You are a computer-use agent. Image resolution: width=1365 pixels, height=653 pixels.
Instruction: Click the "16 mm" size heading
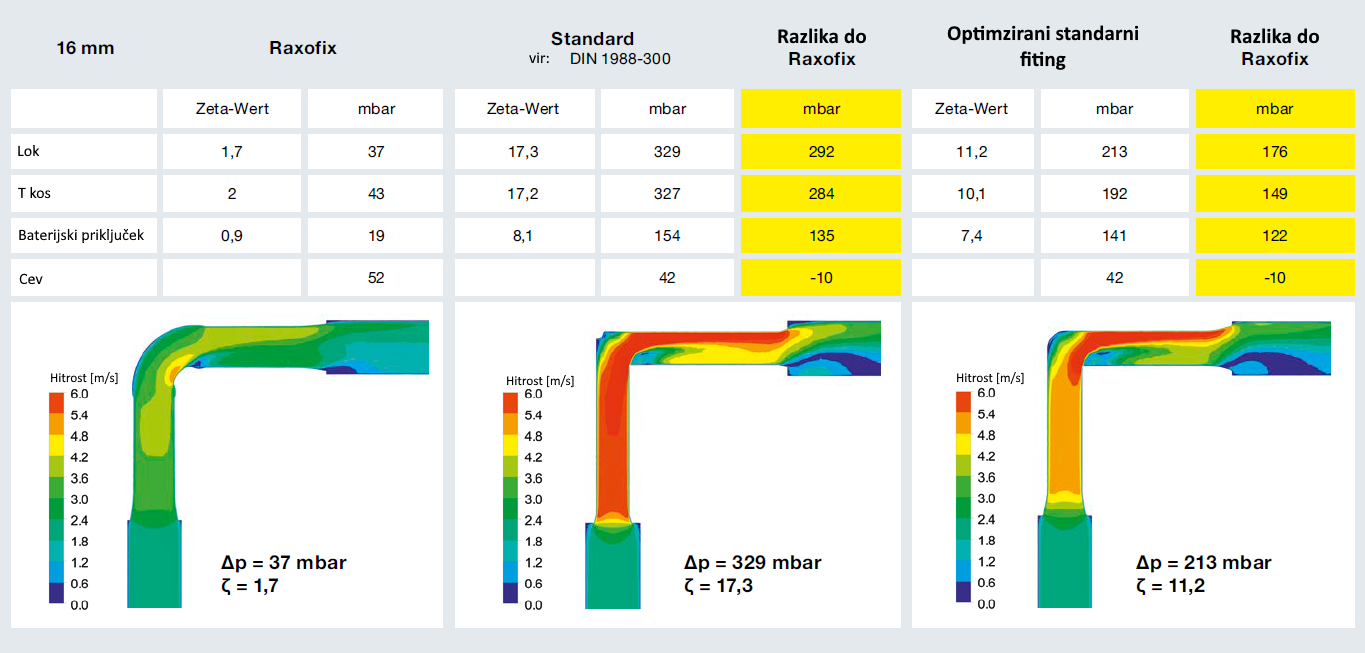[x=85, y=48]
